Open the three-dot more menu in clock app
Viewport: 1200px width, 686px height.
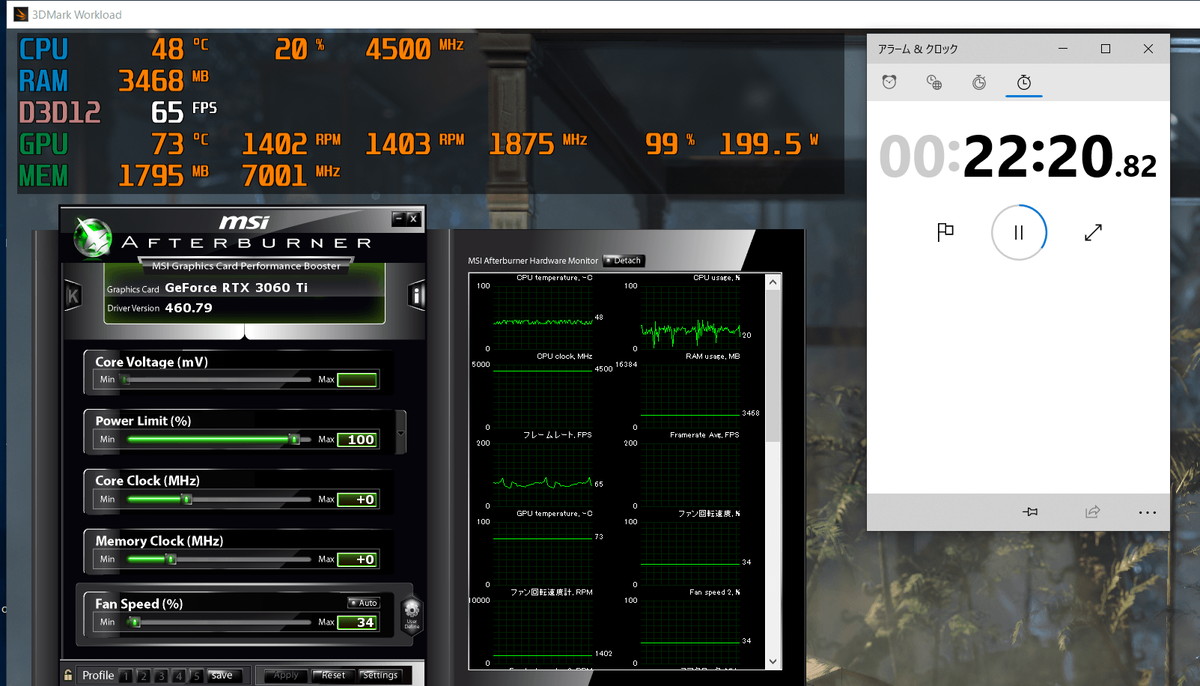tap(1147, 512)
